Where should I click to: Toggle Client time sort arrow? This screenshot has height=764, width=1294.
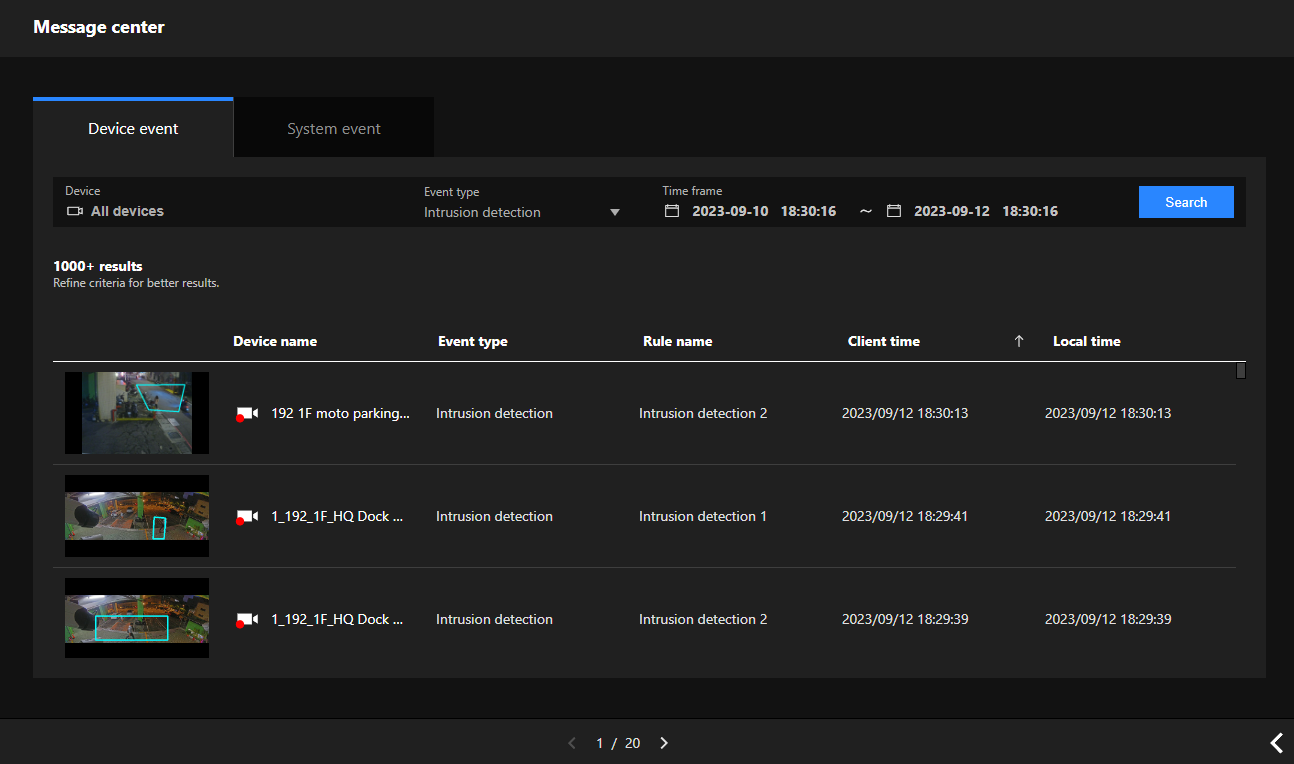1019,341
